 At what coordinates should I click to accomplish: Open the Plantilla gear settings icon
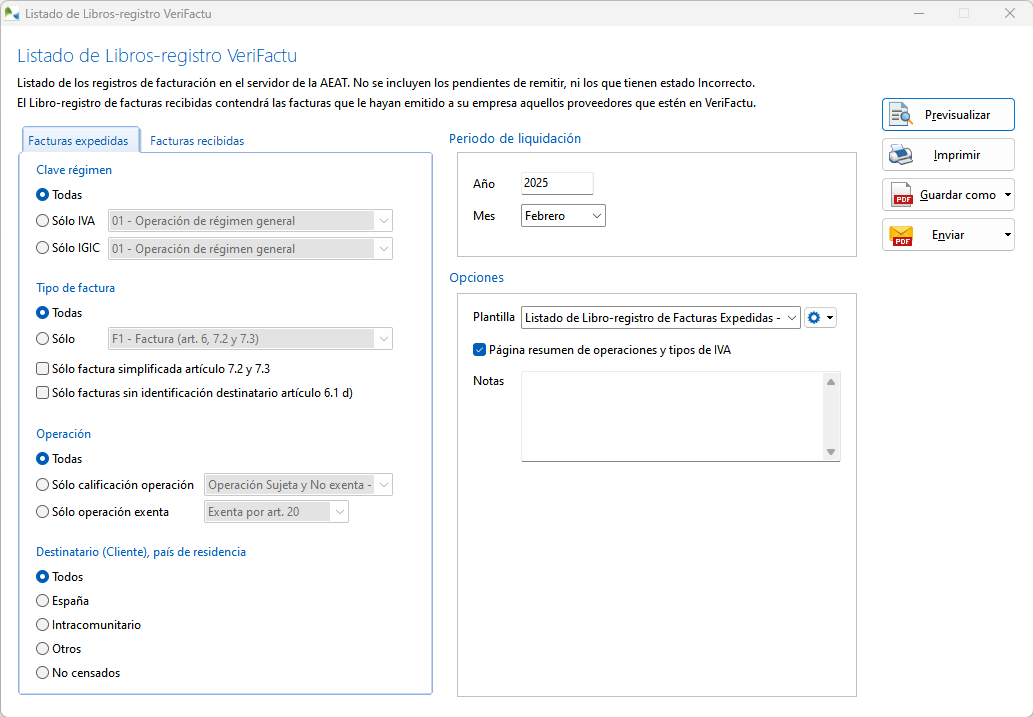(814, 318)
